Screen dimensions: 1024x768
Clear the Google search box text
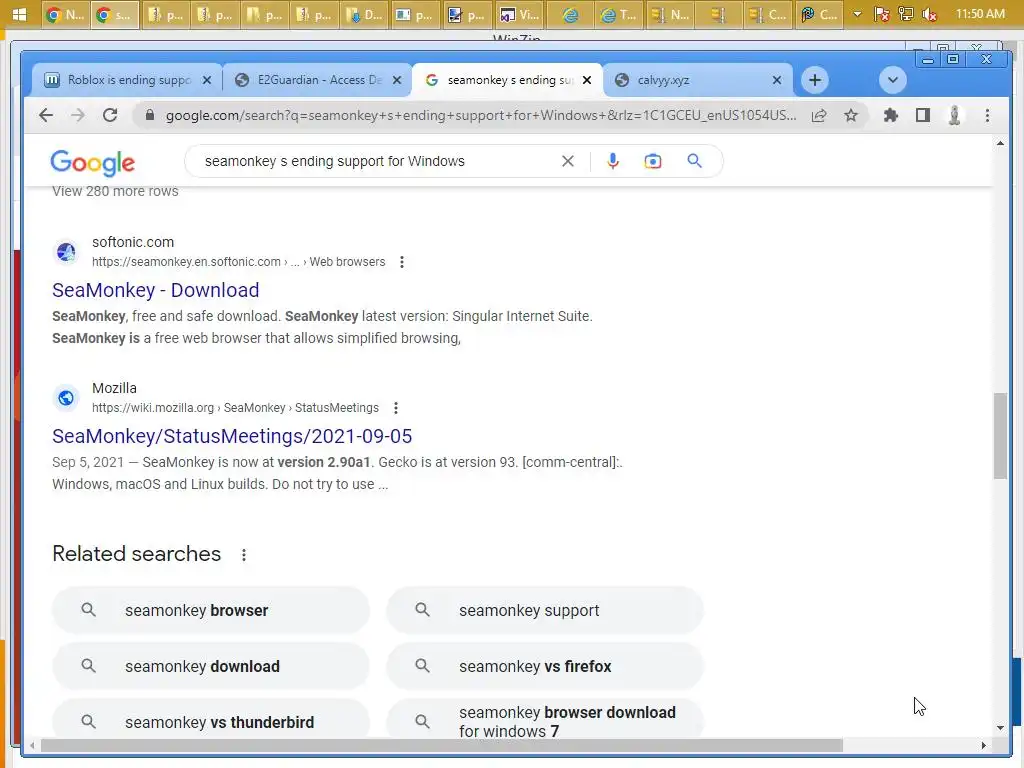pyautogui.click(x=568, y=161)
